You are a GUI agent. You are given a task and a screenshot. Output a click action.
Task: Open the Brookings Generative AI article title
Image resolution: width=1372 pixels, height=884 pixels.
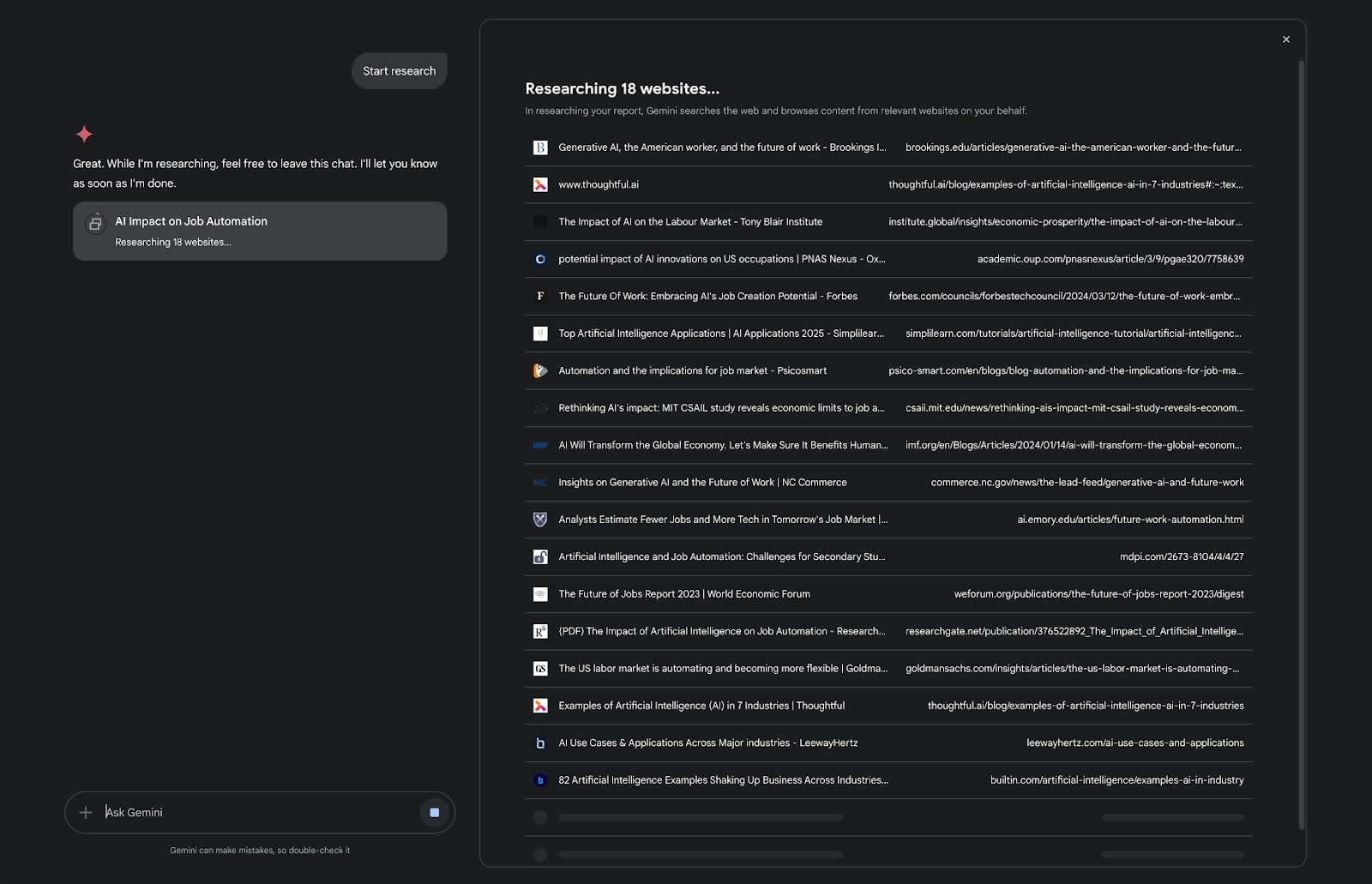tap(722, 147)
